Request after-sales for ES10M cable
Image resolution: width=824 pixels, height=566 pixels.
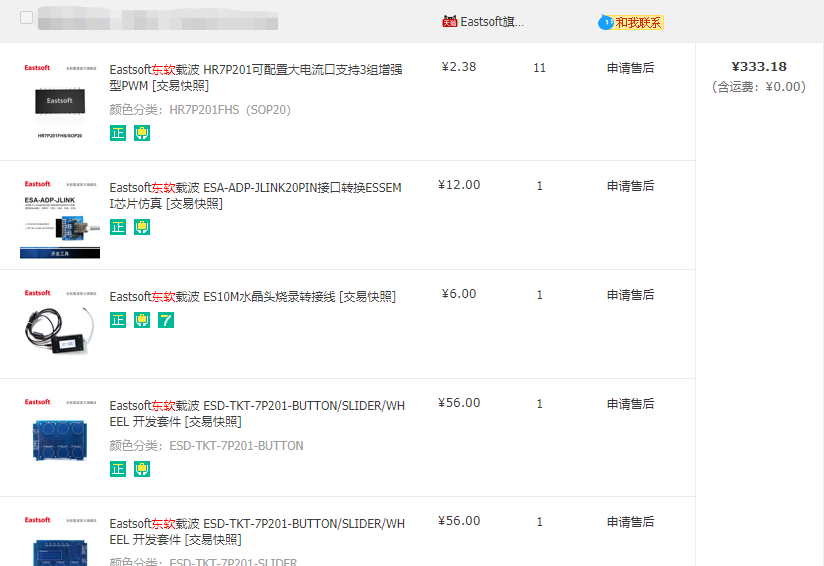coord(630,295)
